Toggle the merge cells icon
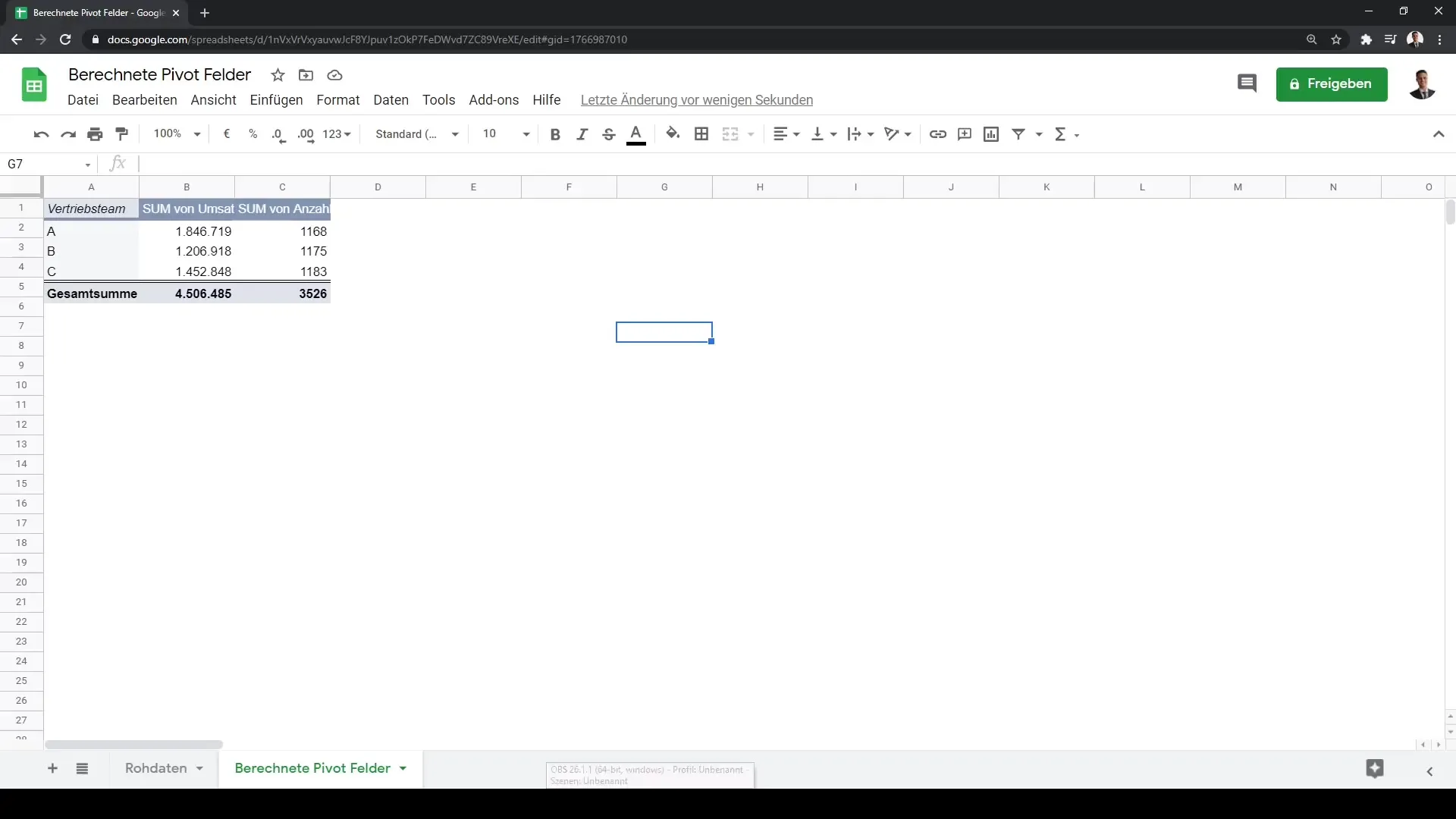This screenshot has height=819, width=1456. [x=730, y=133]
